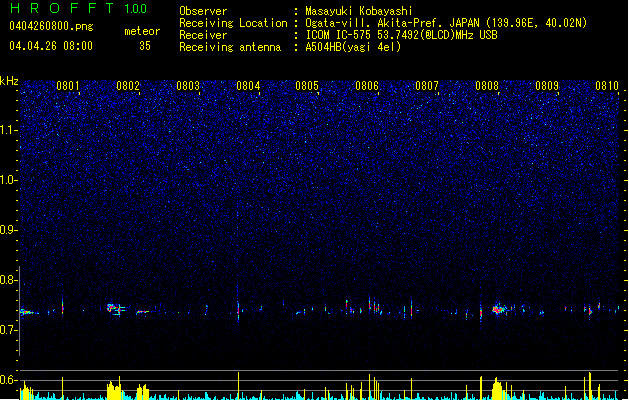Click the Observer label

pyautogui.click(x=203, y=11)
